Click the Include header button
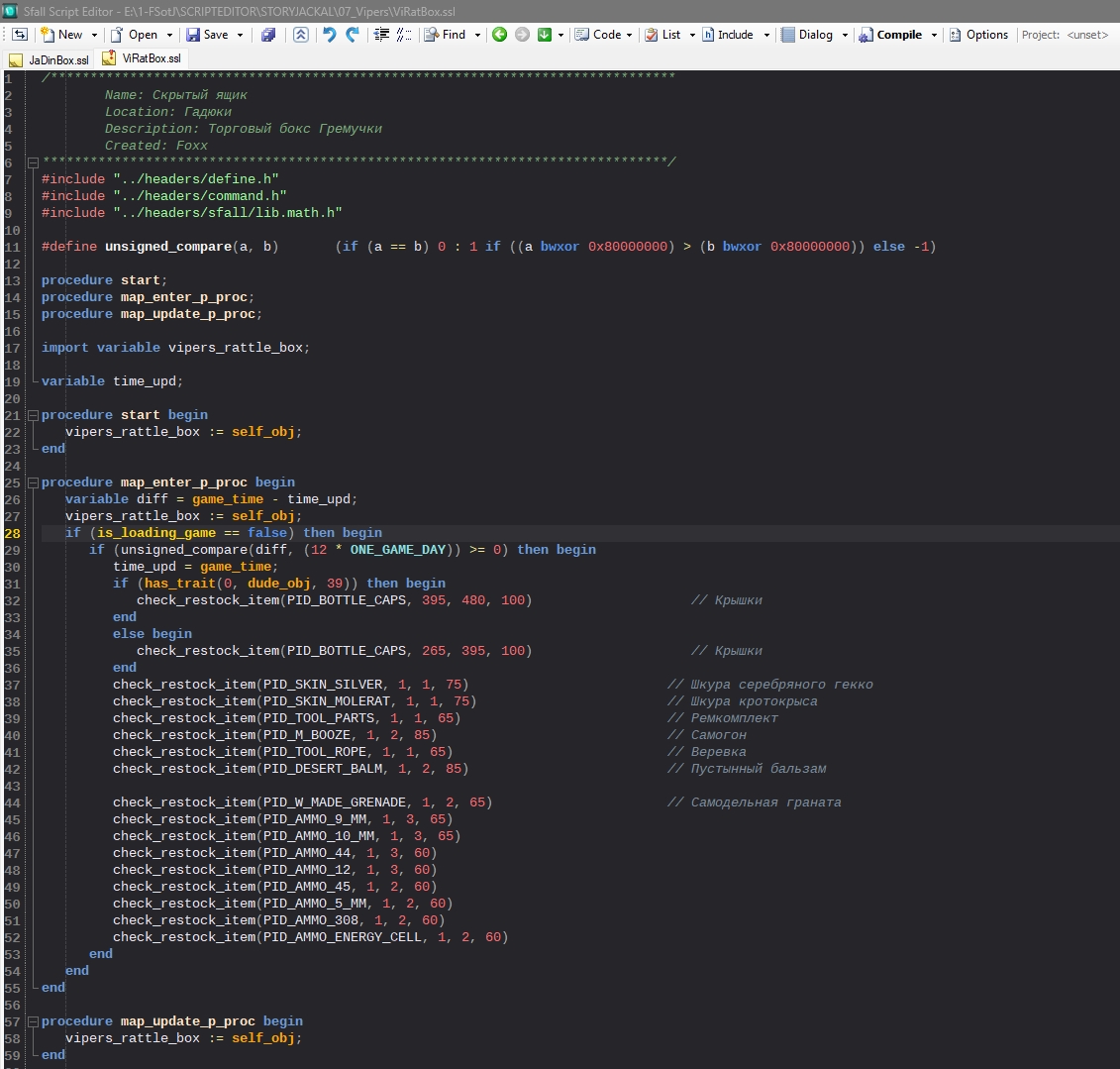 tap(728, 35)
